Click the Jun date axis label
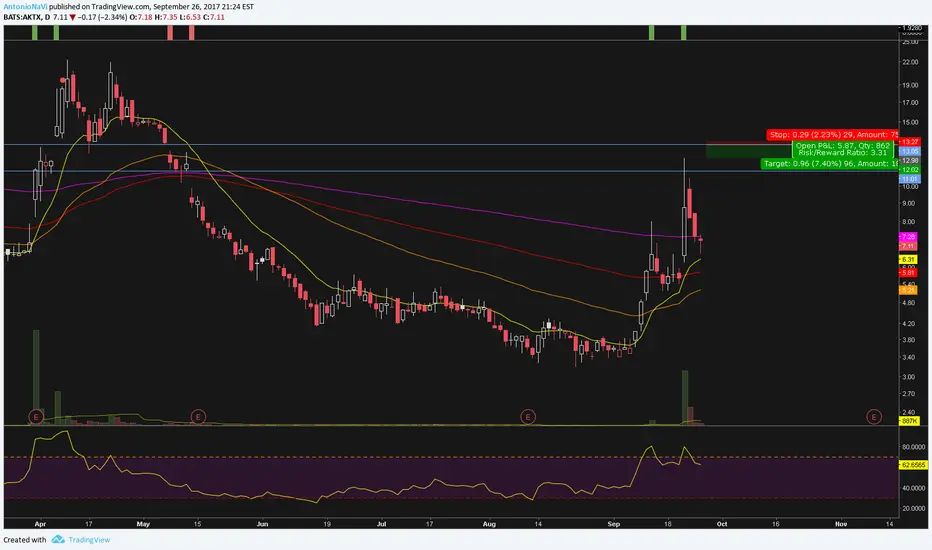This screenshot has height=550, width=932. (262, 524)
